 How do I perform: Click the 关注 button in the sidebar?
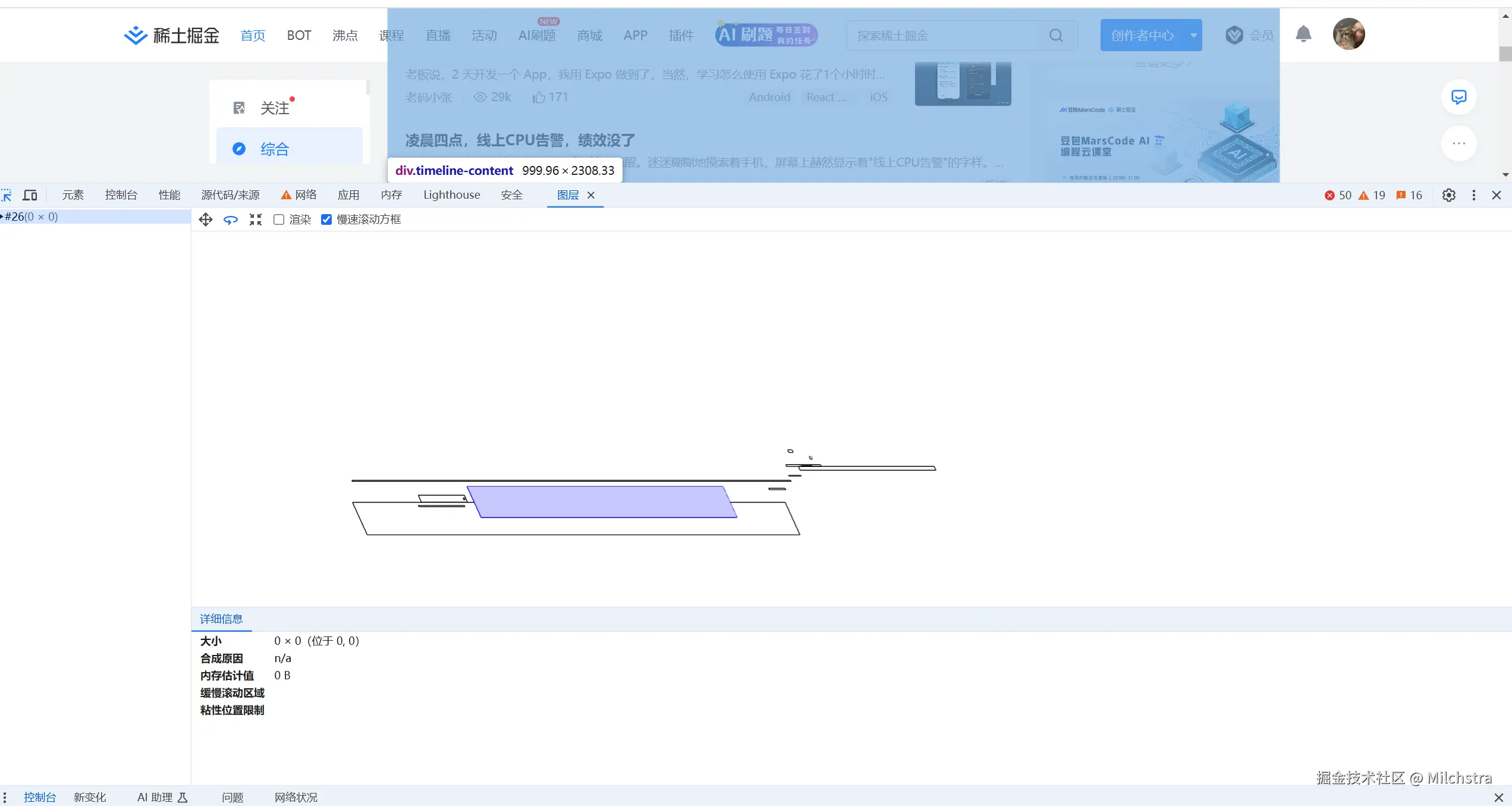click(x=275, y=107)
